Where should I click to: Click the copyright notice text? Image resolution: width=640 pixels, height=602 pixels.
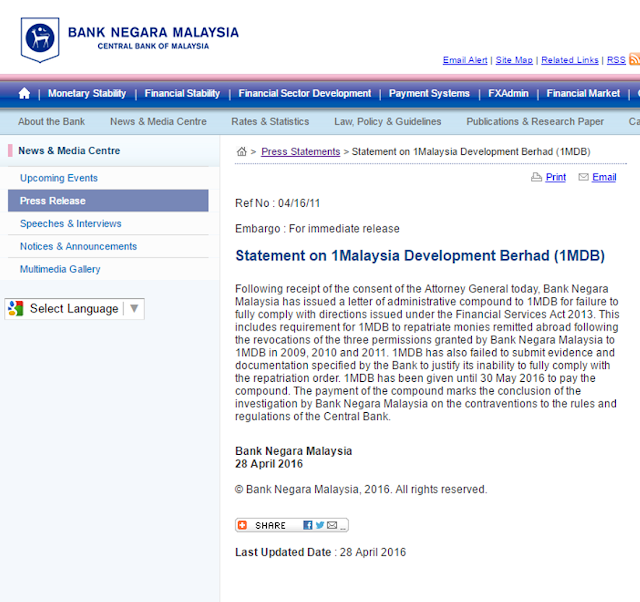361,489
